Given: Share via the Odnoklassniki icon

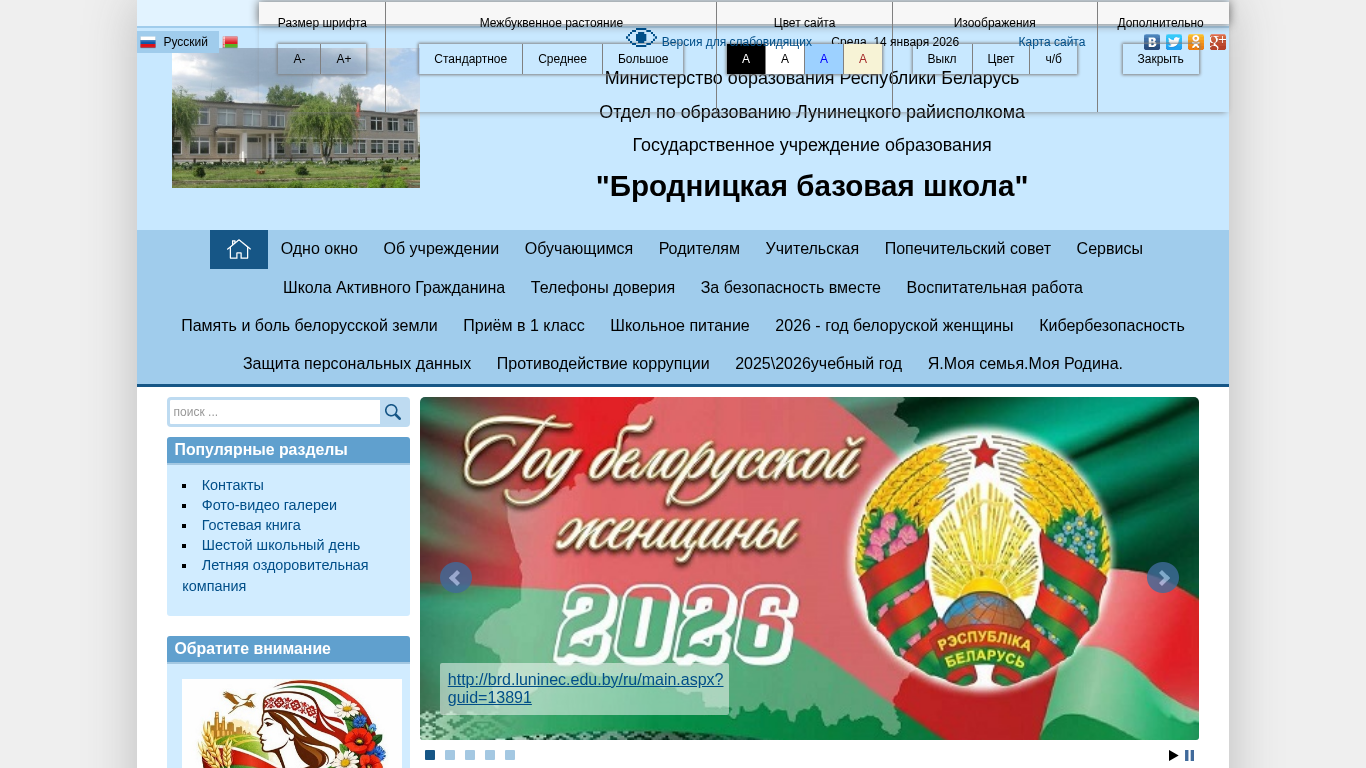Looking at the screenshot, I should click(x=1196, y=42).
